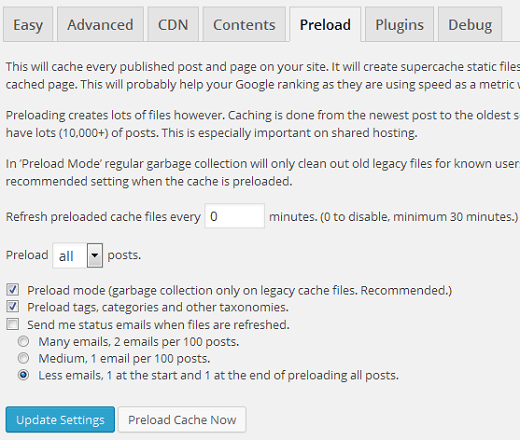
Task: Enable Send me status emails checkbox
Action: [13, 324]
